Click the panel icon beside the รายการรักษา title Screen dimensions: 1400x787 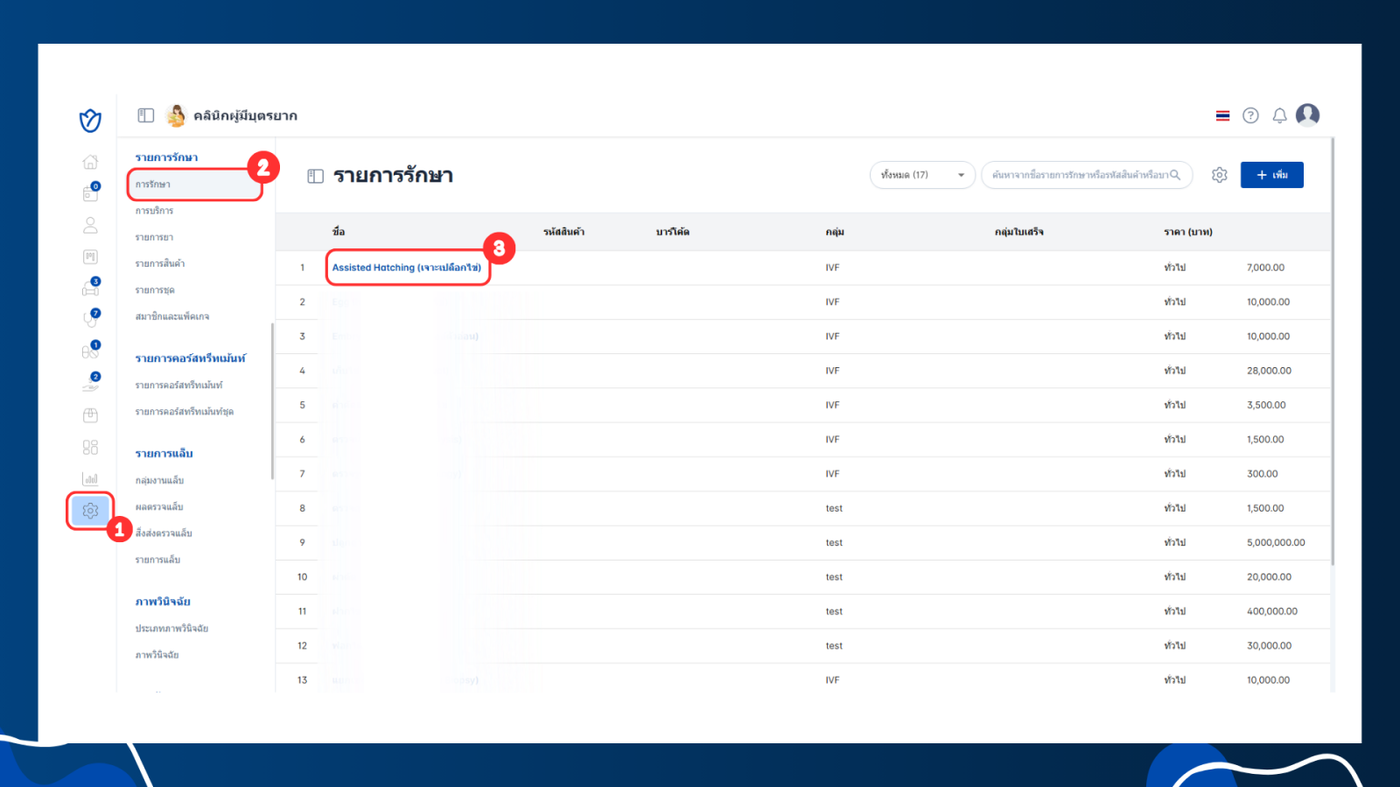tap(315, 176)
